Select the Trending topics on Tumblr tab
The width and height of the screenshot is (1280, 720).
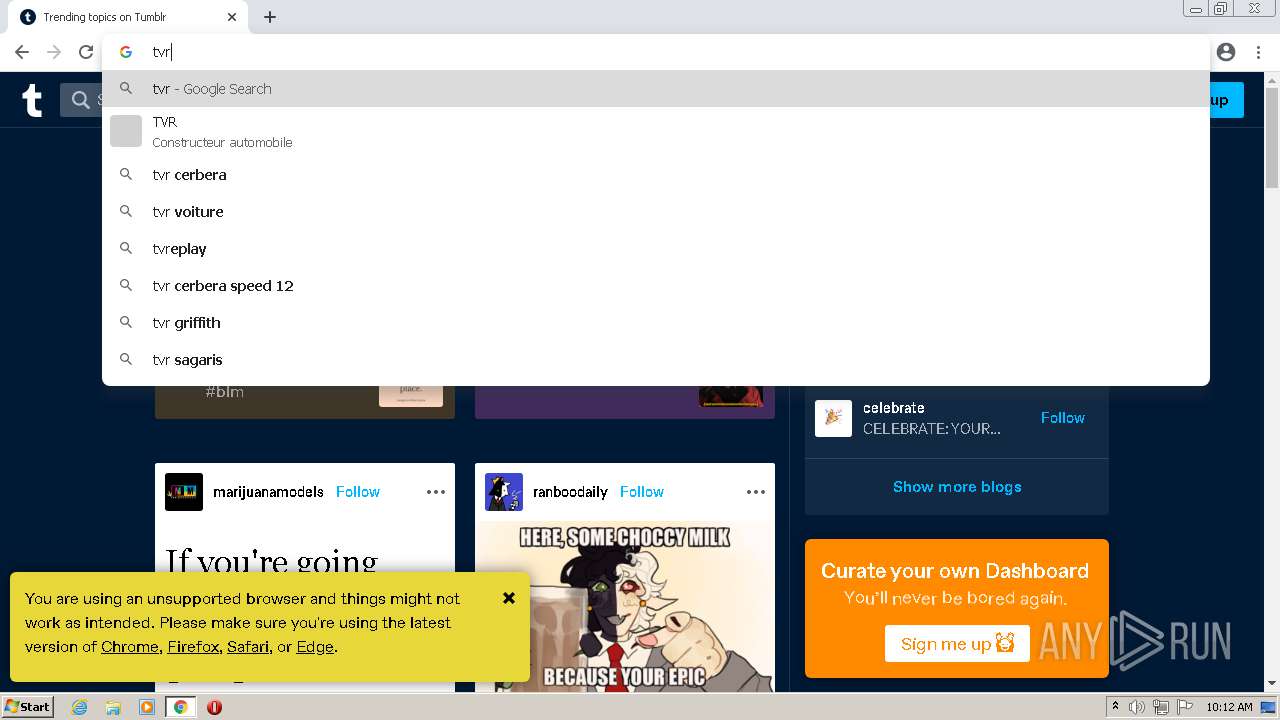(x=130, y=17)
